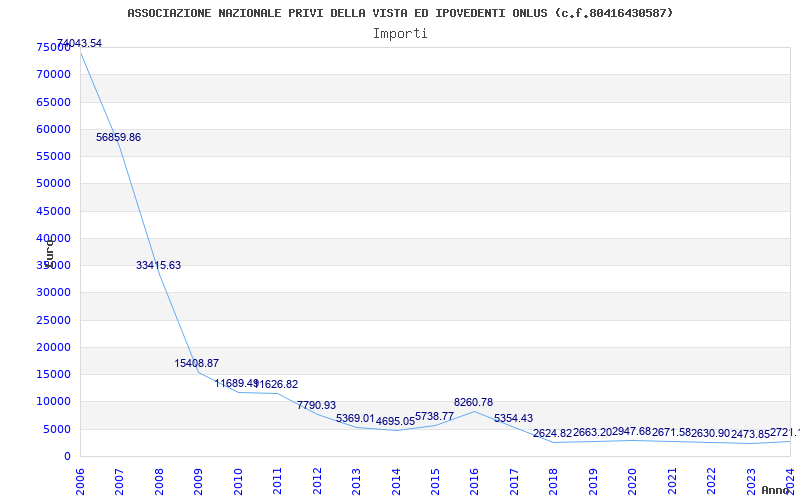Image resolution: width=800 pixels, height=500 pixels.
Task: Click the 56859.86 data point label
Action: 118,138
